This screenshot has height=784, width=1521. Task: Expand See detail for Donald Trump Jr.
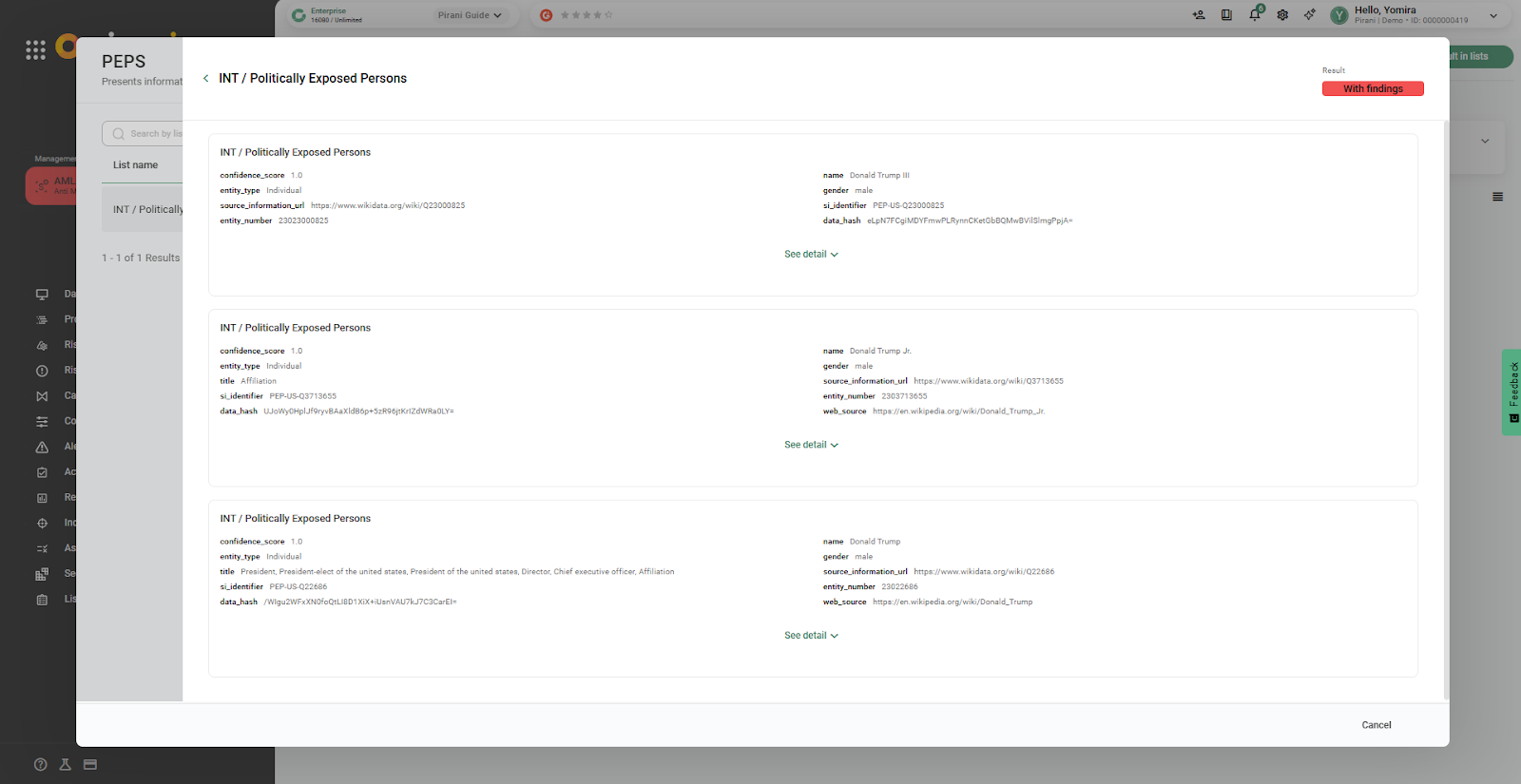(811, 445)
